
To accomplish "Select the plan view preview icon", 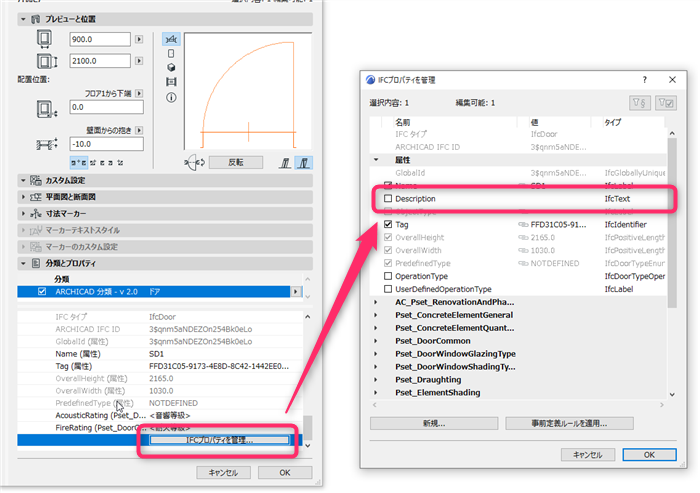I will [x=171, y=39].
